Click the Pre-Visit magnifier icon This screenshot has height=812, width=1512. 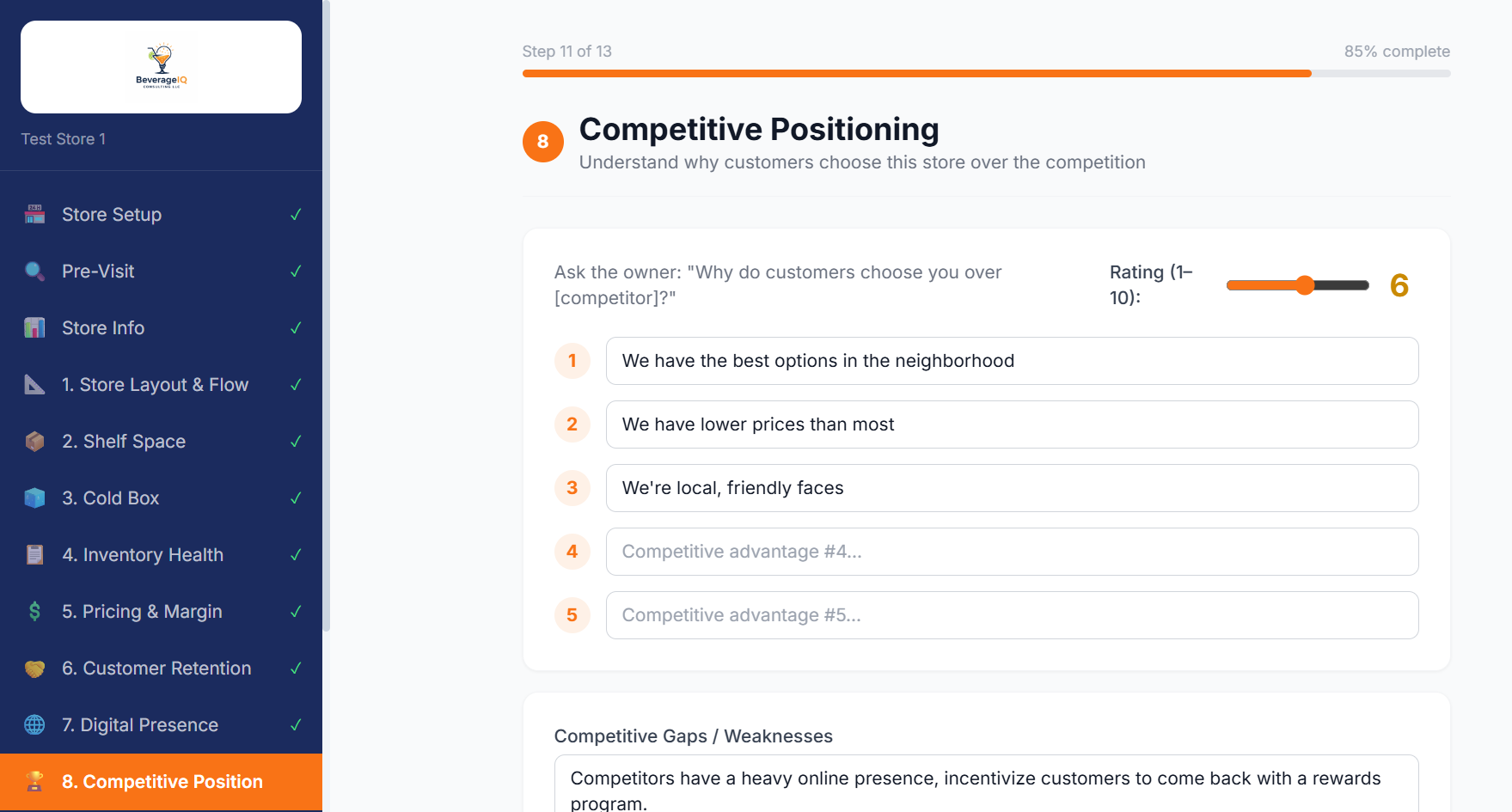34,271
